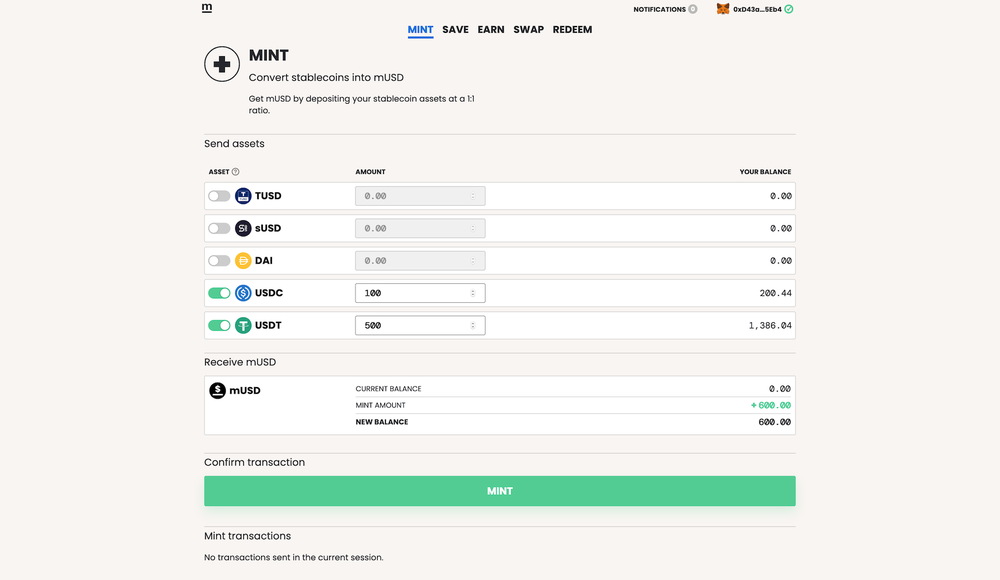Click the green MINT confirm button
The height and width of the screenshot is (580, 1000).
499,491
